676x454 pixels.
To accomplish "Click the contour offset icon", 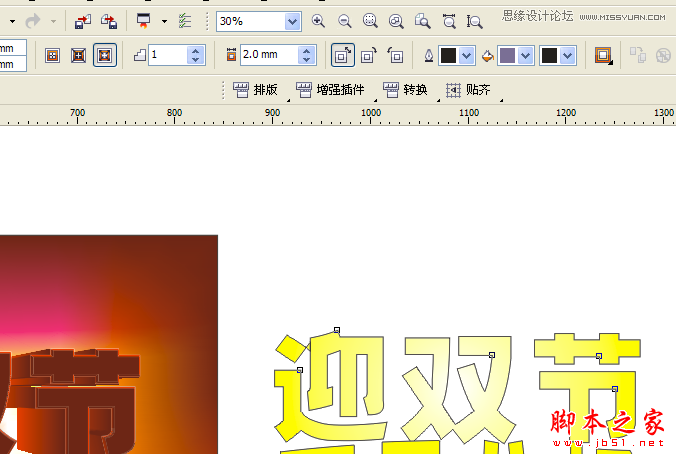I will click(x=232, y=55).
